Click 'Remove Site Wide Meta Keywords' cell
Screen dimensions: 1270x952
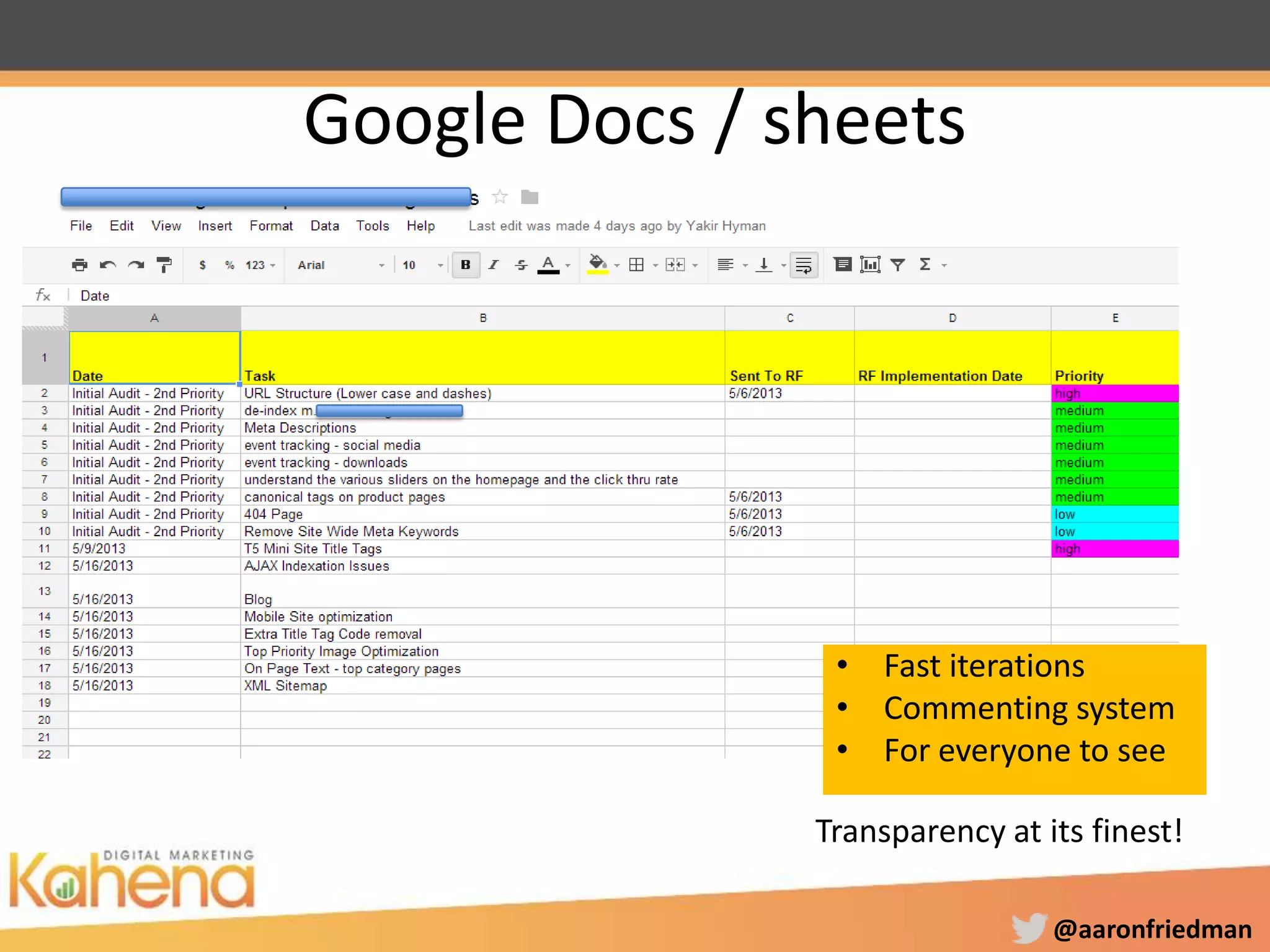click(482, 532)
